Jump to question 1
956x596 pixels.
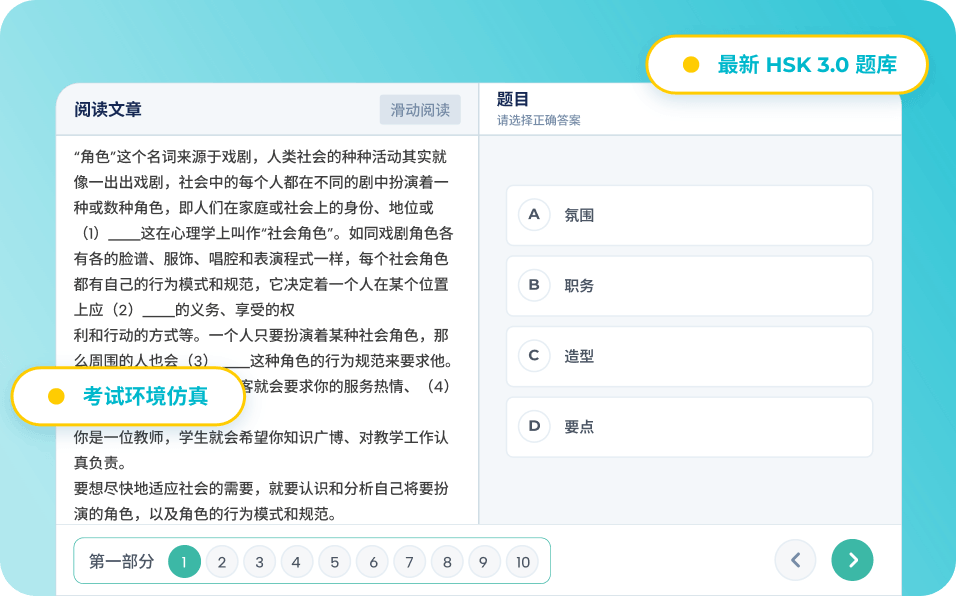184,562
